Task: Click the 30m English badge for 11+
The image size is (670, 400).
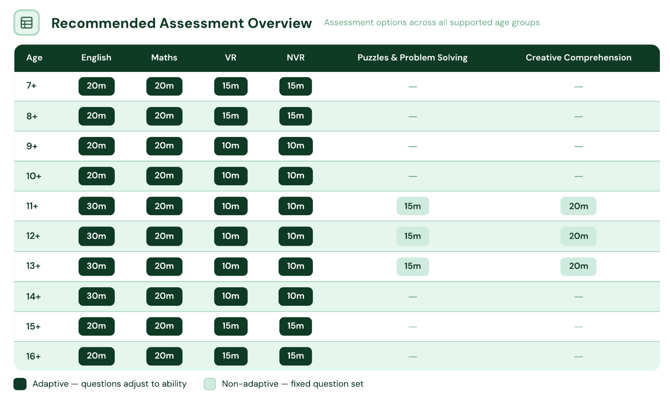Action: [97, 206]
